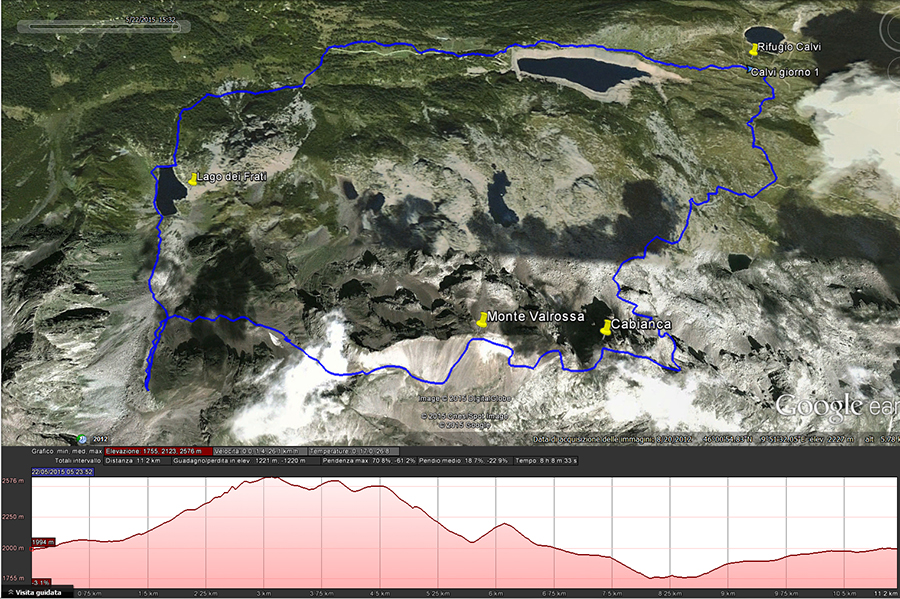
Task: Click the -3.1% slope cursor tag
Action: click(41, 582)
